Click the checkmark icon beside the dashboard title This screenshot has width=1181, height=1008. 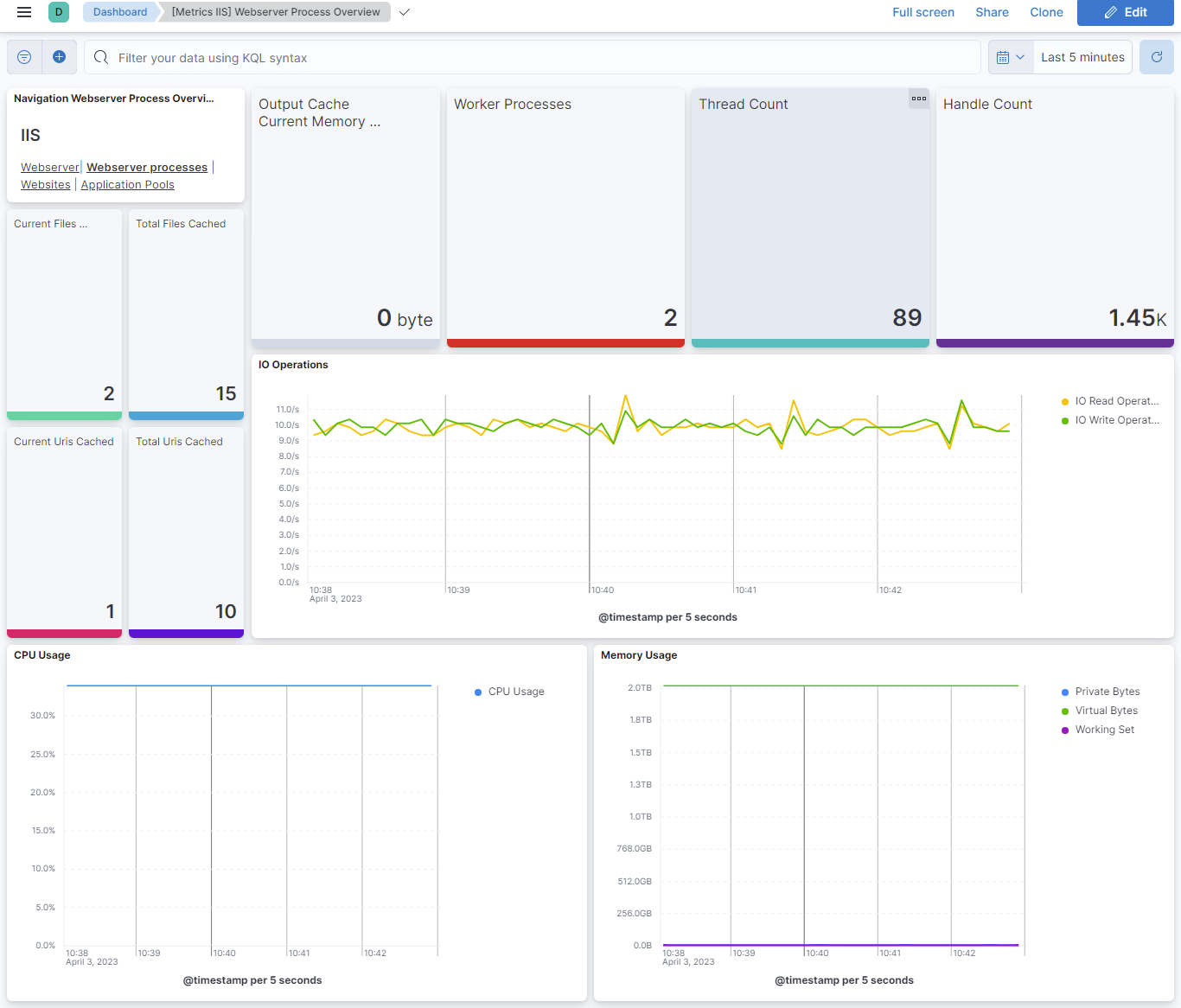pos(404,12)
